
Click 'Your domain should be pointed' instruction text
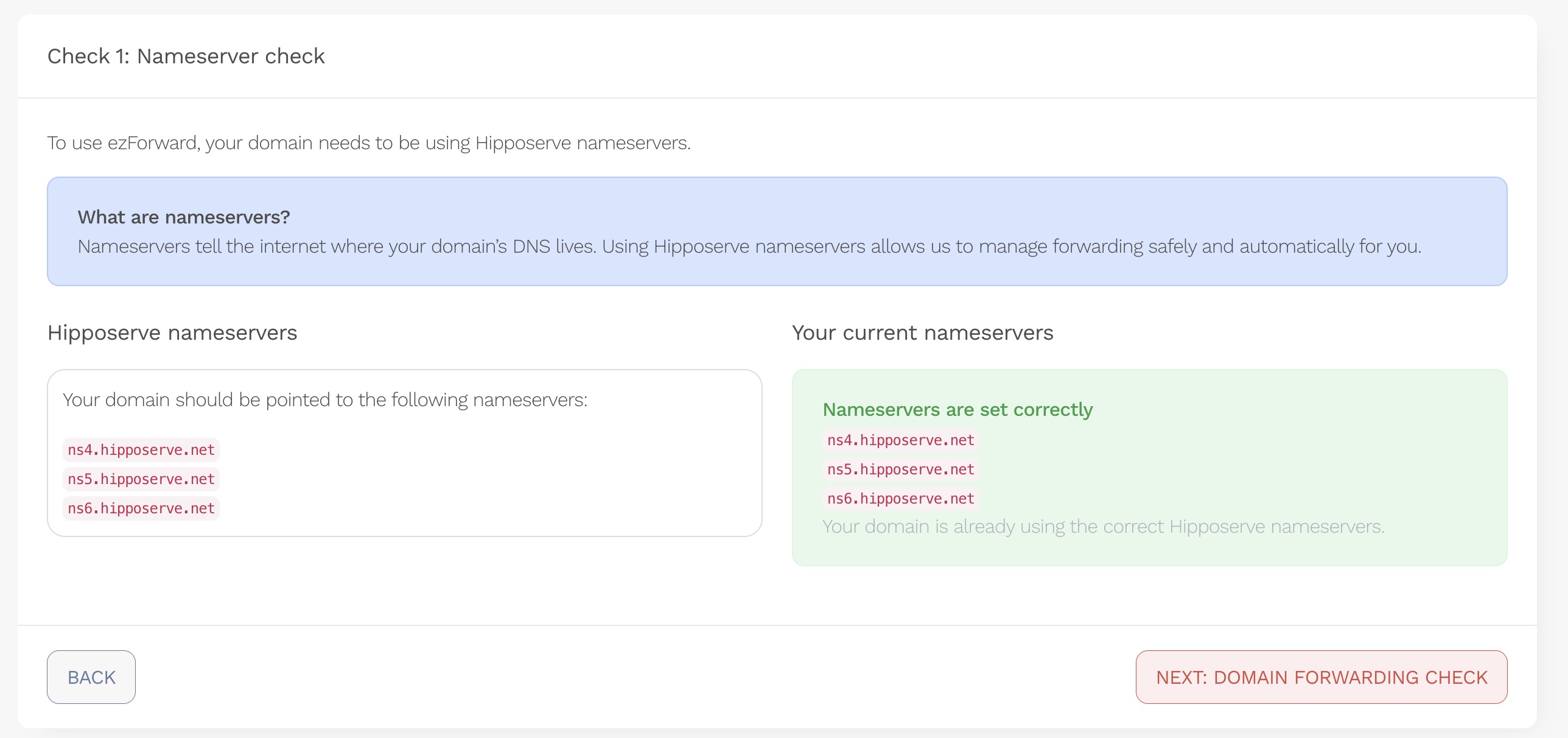coord(325,400)
